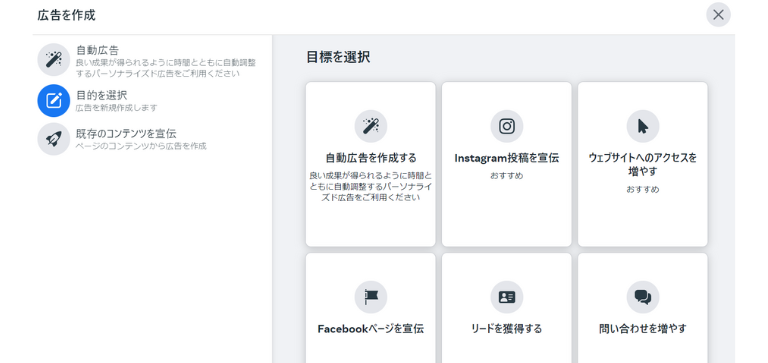Pick the リードを獲得する goal title
The height and width of the screenshot is (363, 768).
pyautogui.click(x=506, y=328)
